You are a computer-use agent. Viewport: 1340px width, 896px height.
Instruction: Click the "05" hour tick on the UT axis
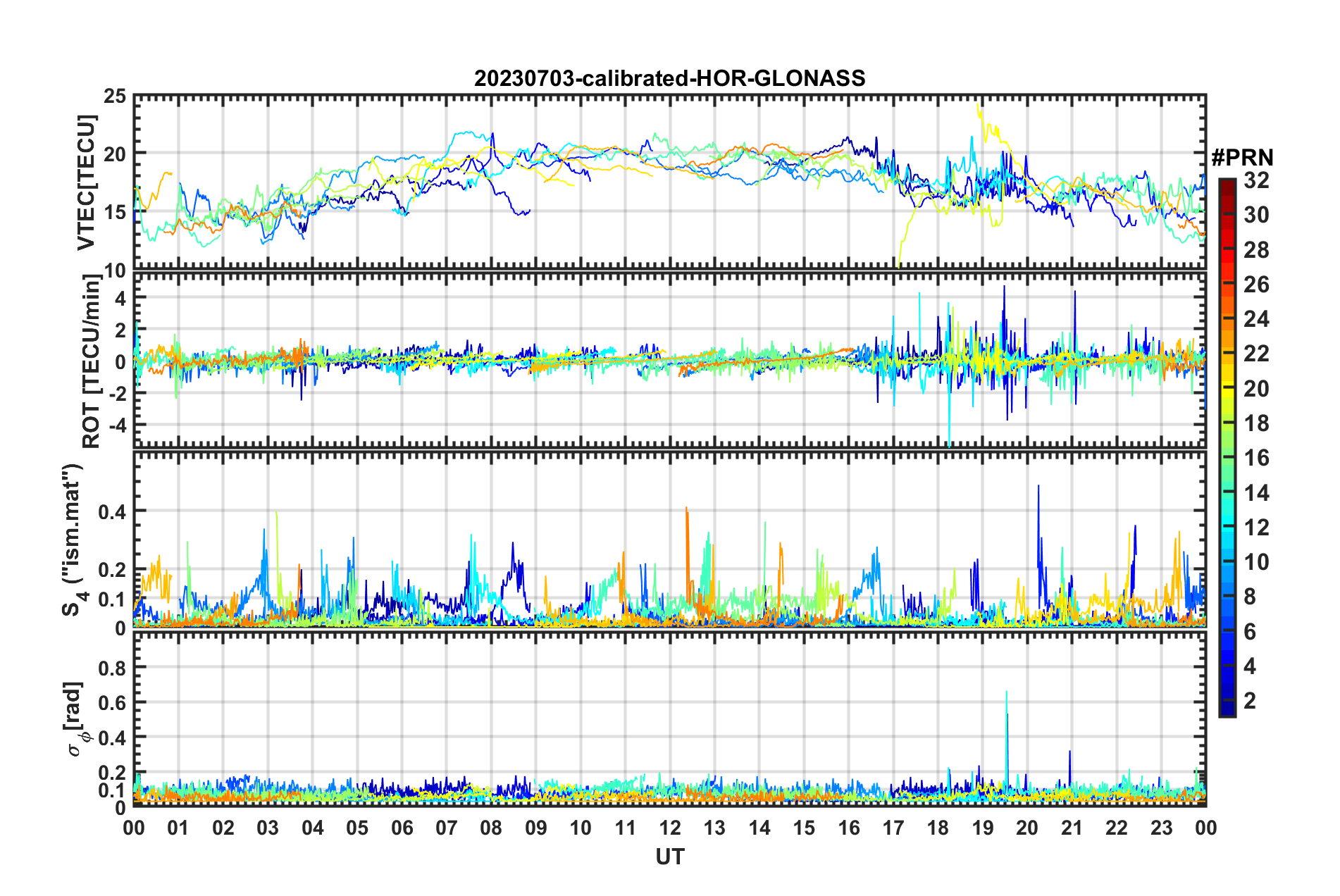coord(357,827)
